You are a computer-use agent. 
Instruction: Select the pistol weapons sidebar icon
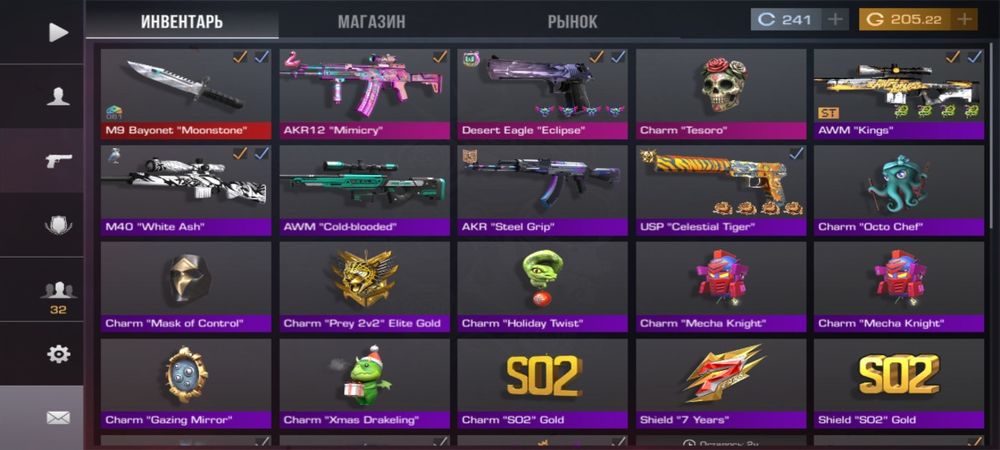click(x=59, y=161)
